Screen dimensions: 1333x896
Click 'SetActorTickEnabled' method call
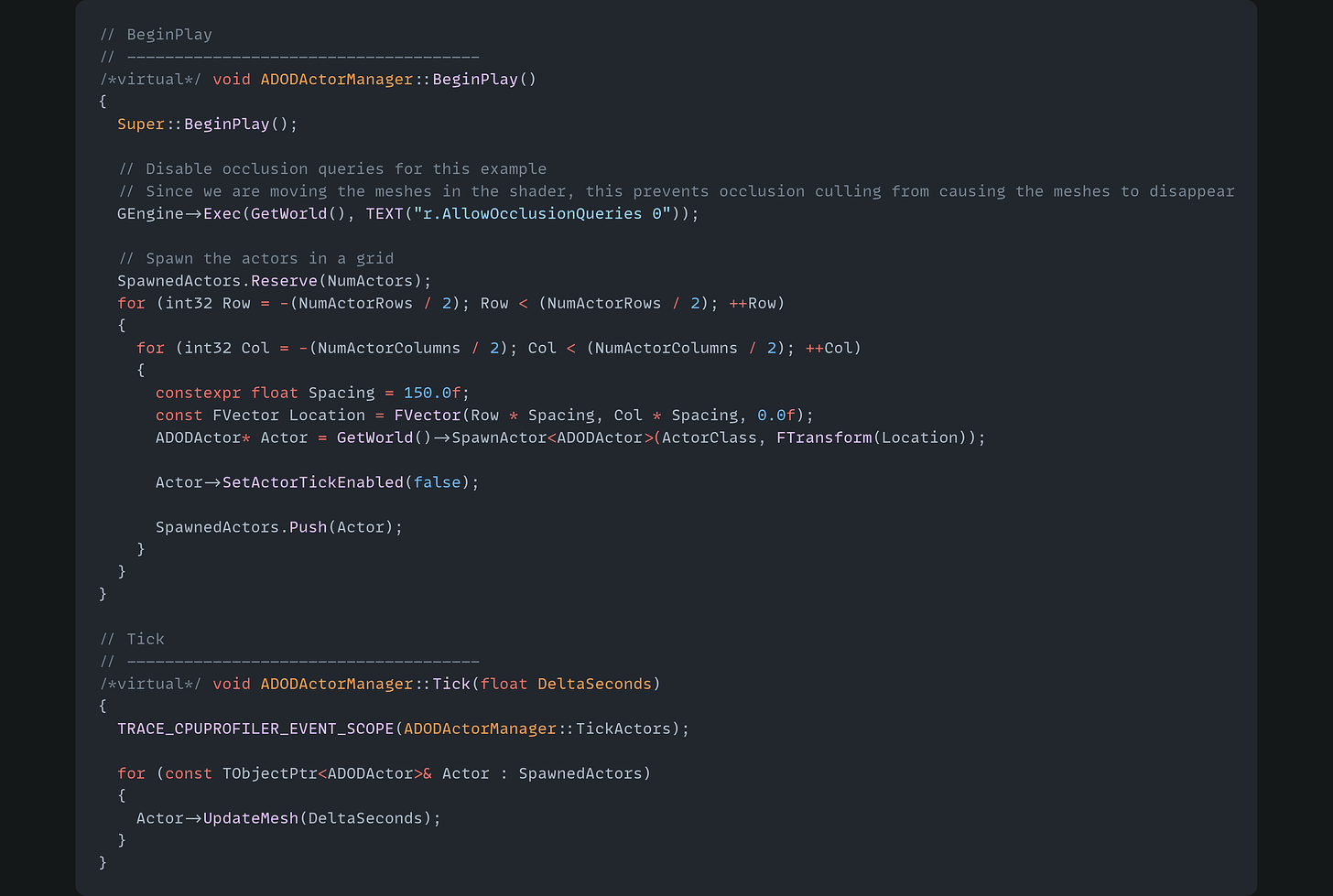pyautogui.click(x=312, y=482)
